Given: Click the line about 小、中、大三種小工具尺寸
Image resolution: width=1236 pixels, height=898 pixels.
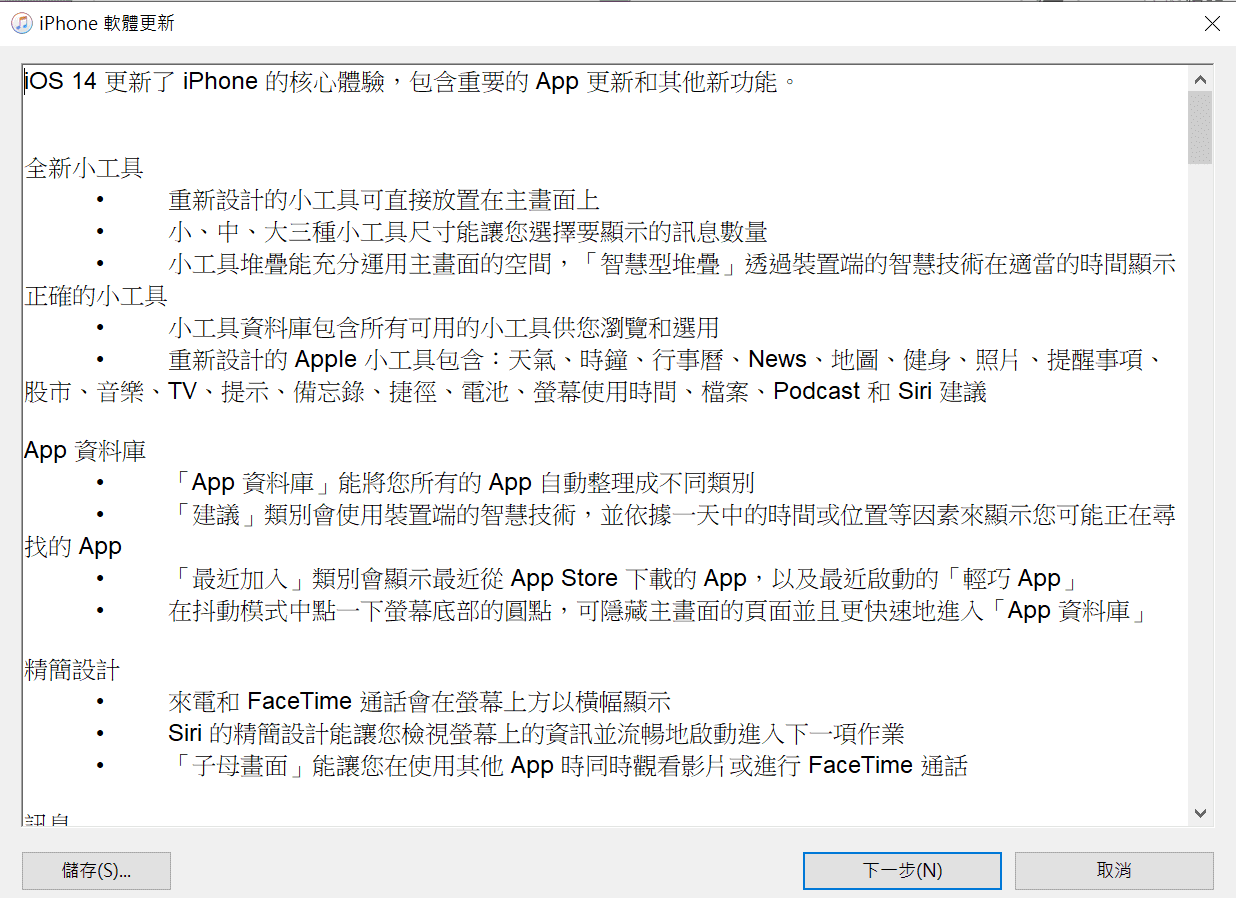Looking at the screenshot, I should (468, 232).
